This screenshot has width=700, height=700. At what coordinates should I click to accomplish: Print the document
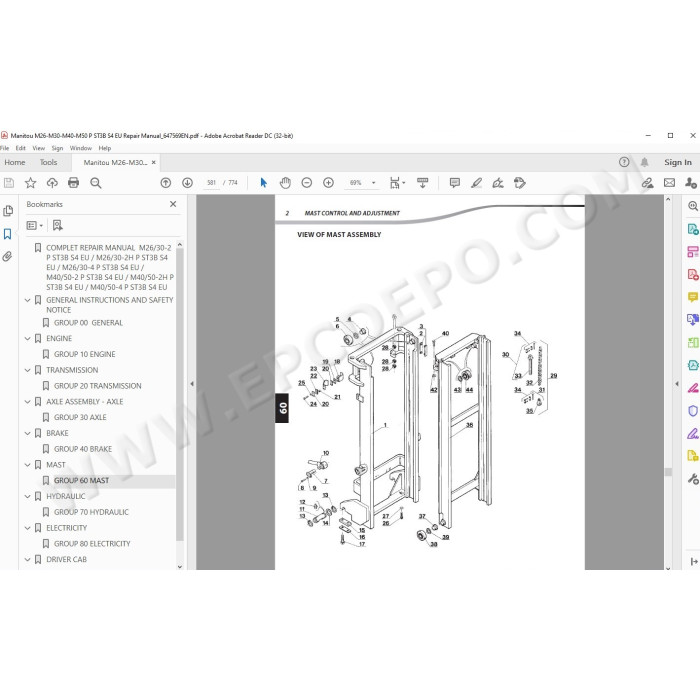[74, 183]
